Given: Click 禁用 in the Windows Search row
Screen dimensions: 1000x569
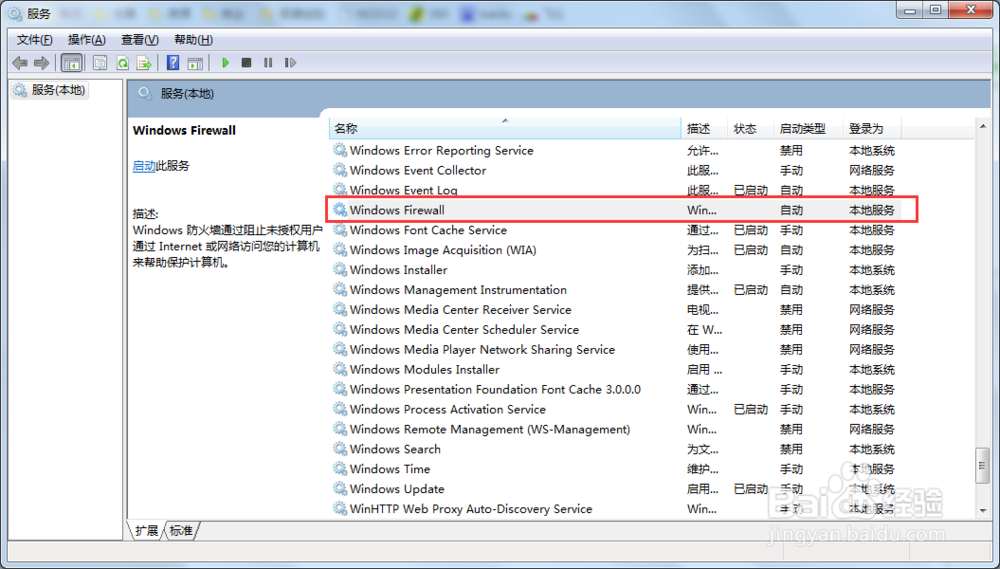Looking at the screenshot, I should point(791,449).
